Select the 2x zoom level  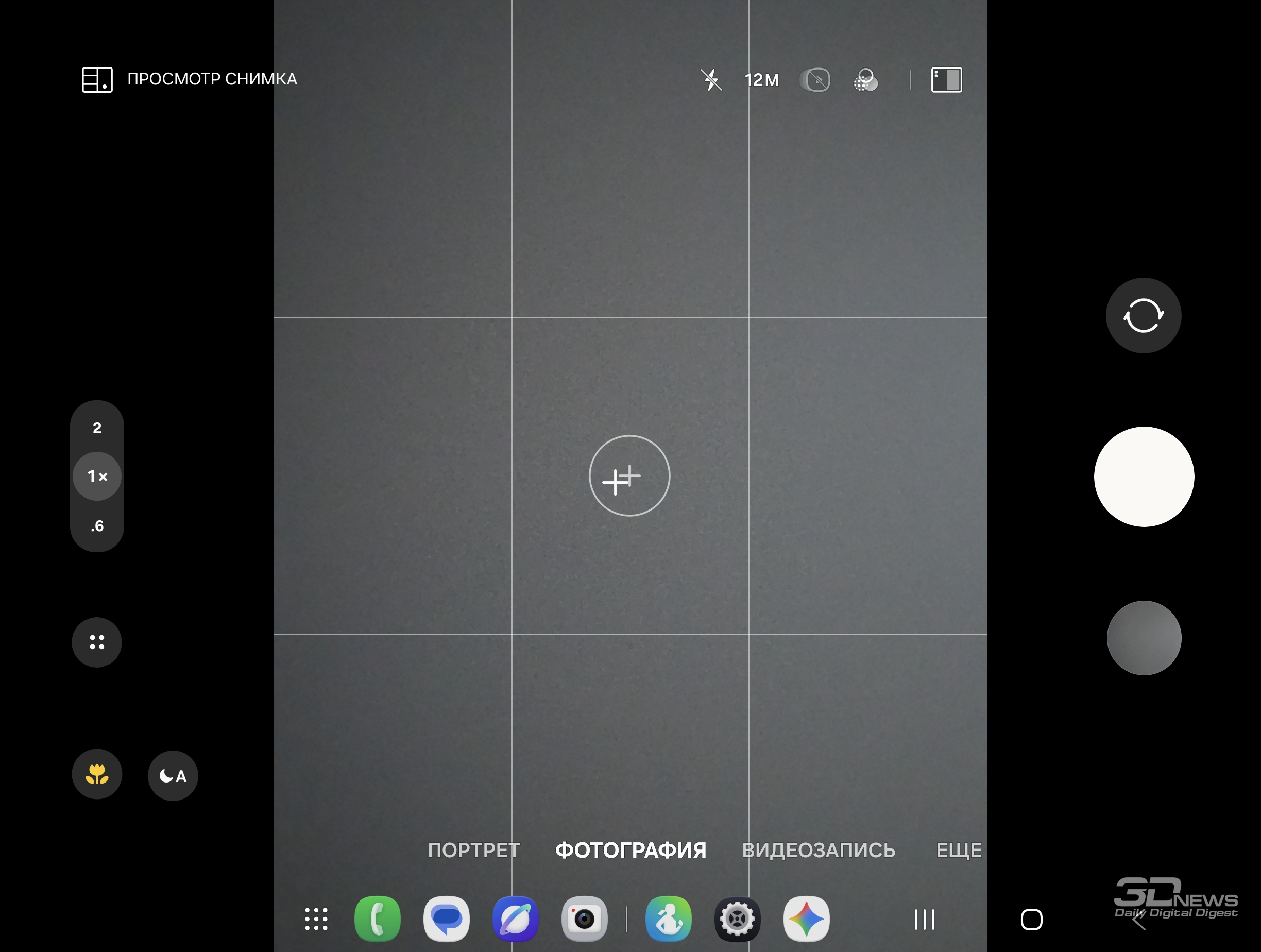pyautogui.click(x=97, y=428)
